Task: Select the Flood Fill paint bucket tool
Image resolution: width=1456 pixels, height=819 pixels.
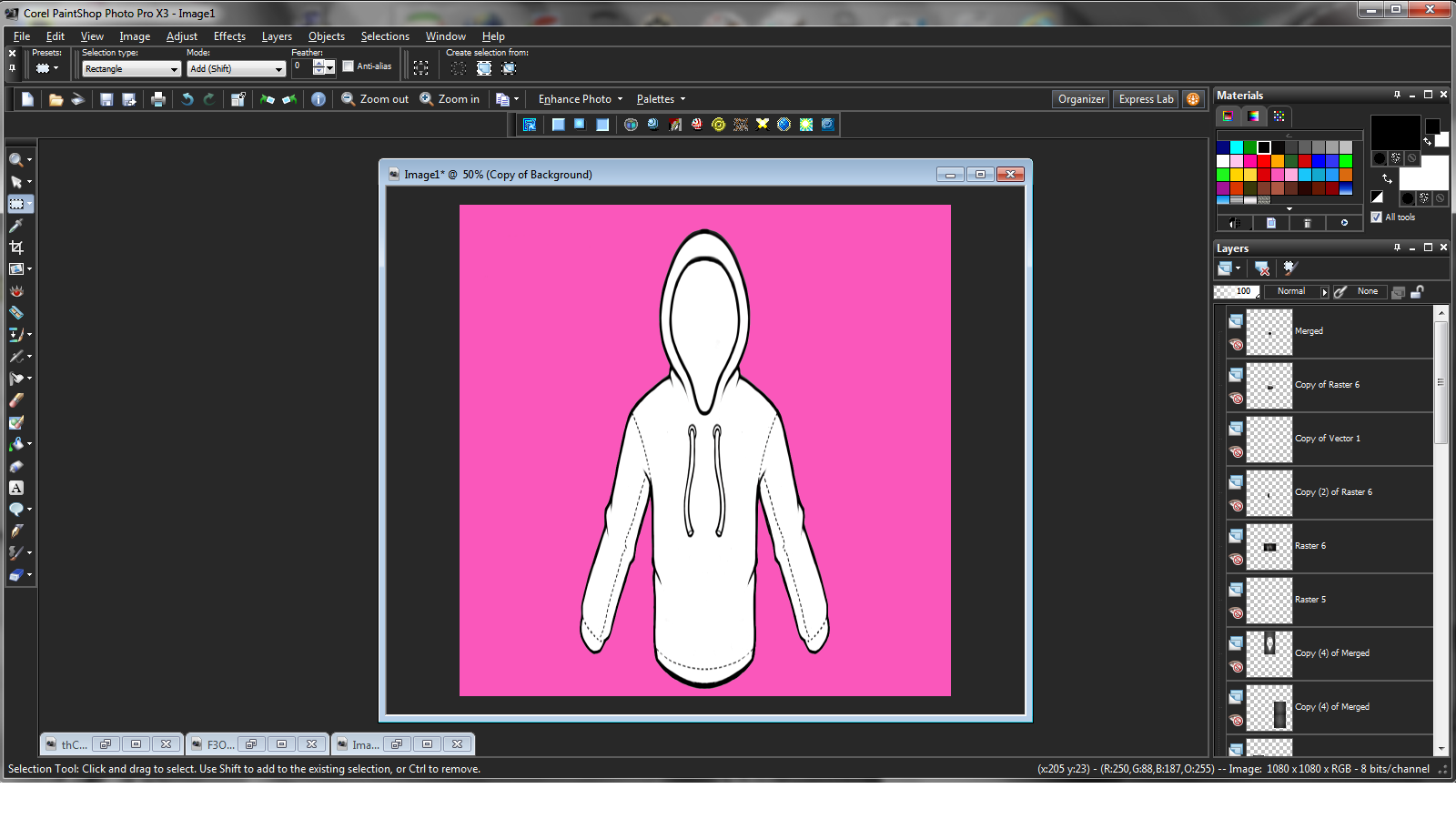Action: click(16, 444)
